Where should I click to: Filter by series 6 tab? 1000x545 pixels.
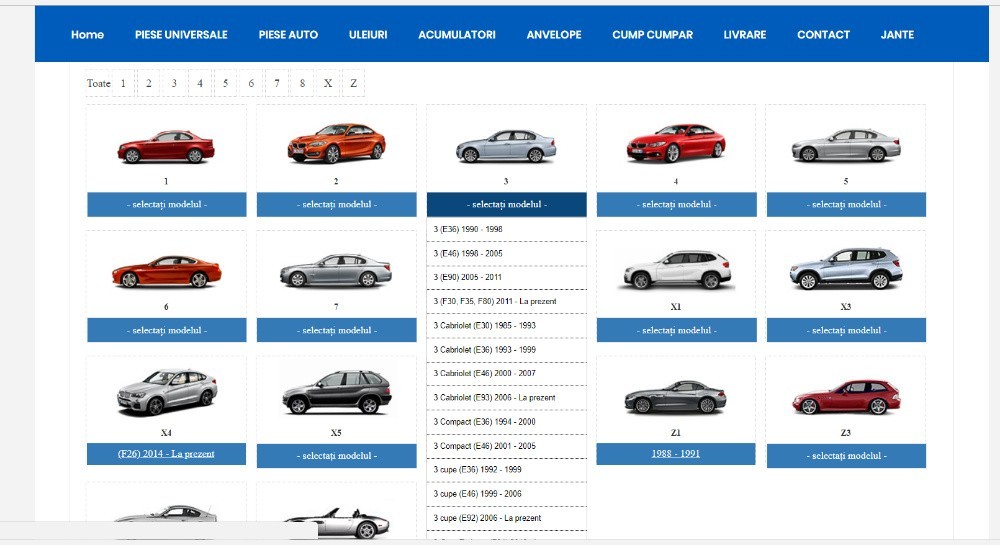(251, 84)
